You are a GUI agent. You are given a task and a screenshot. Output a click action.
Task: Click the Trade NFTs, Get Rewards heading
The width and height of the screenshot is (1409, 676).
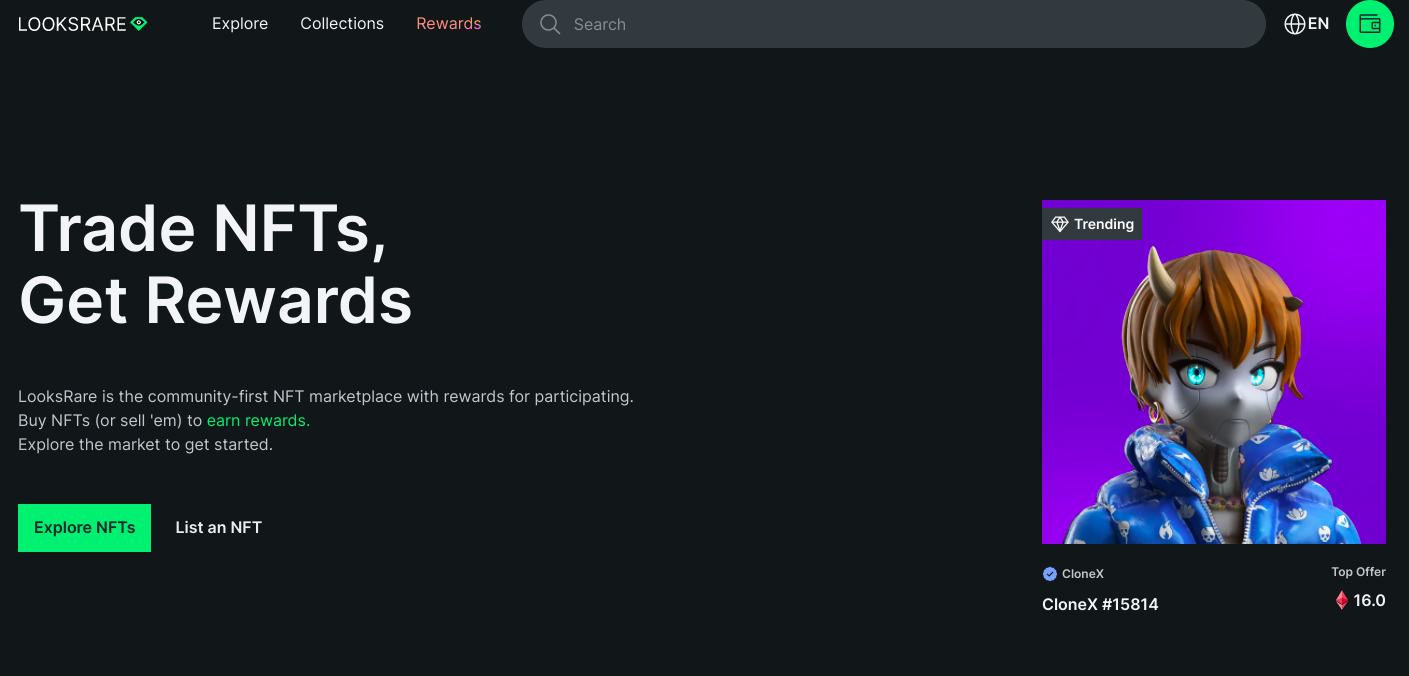click(x=215, y=264)
